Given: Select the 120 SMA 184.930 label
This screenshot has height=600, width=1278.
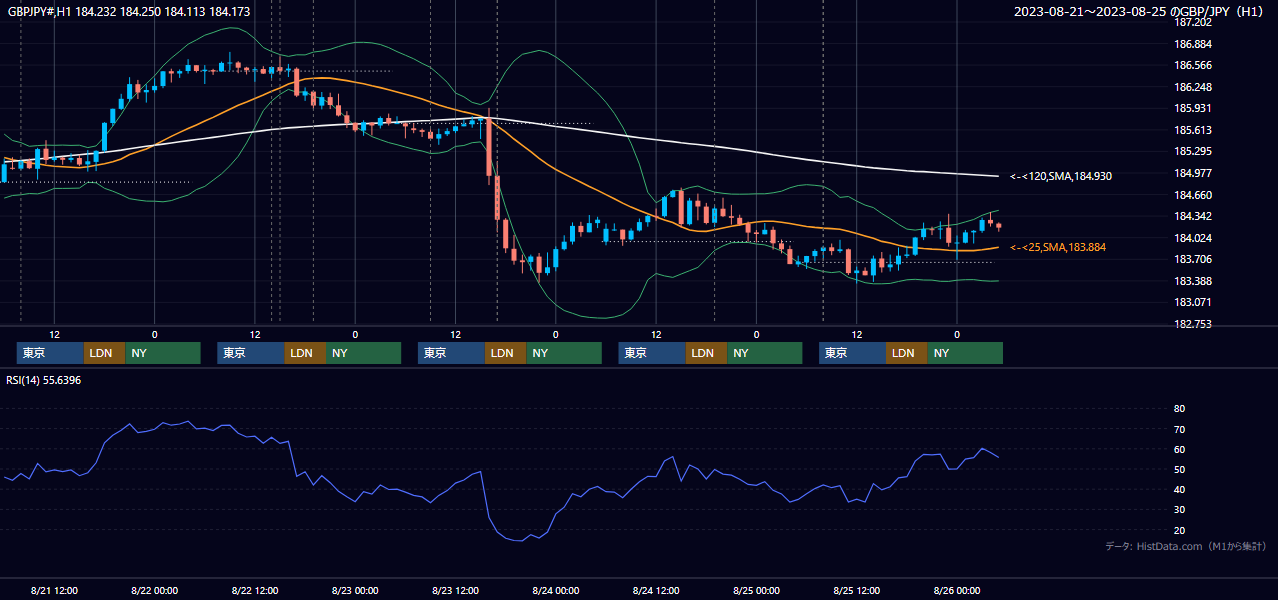Looking at the screenshot, I should click(1061, 176).
